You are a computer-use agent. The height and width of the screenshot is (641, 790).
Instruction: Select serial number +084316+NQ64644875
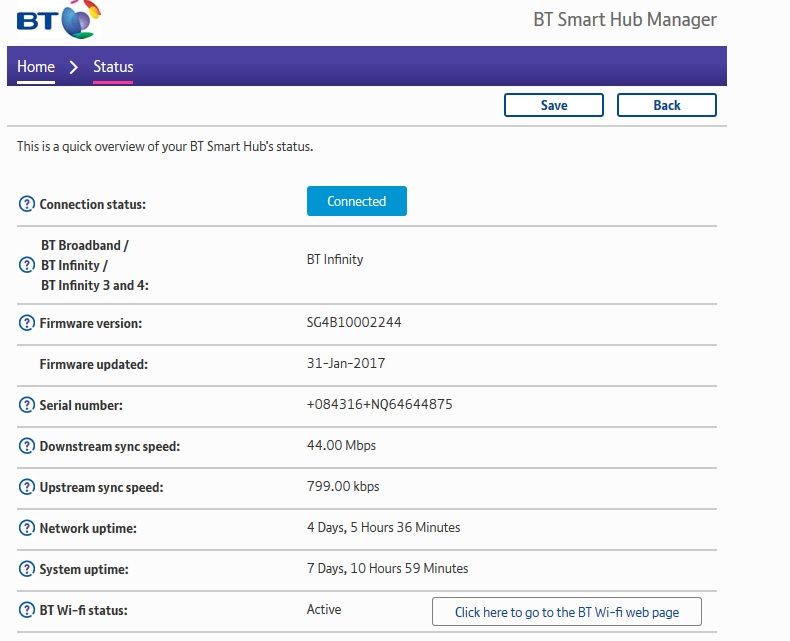click(379, 404)
